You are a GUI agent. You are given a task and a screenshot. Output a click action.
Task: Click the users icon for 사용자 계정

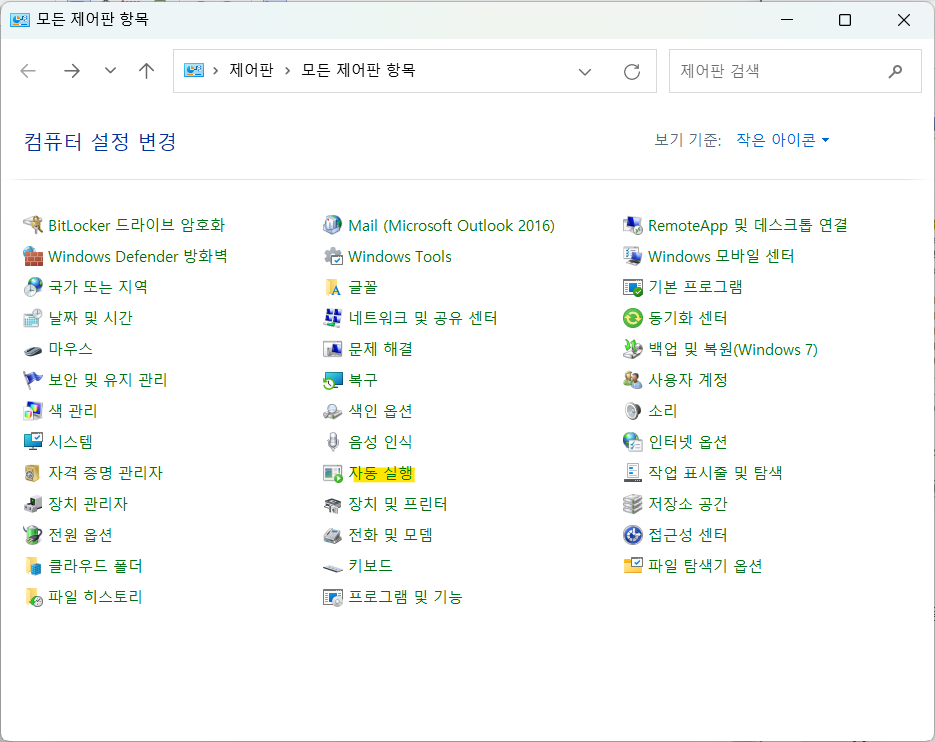pos(632,380)
